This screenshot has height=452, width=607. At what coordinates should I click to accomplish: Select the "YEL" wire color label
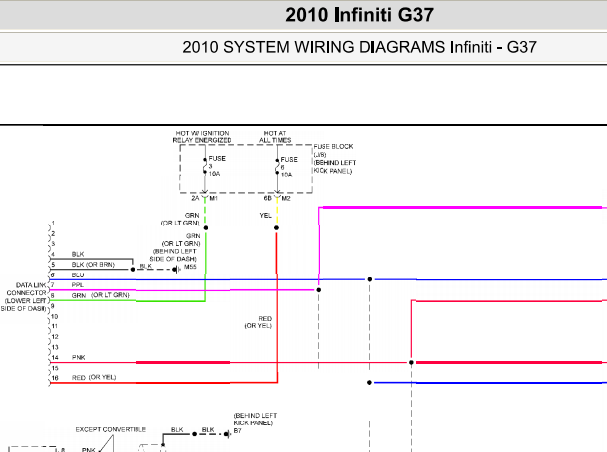266,216
